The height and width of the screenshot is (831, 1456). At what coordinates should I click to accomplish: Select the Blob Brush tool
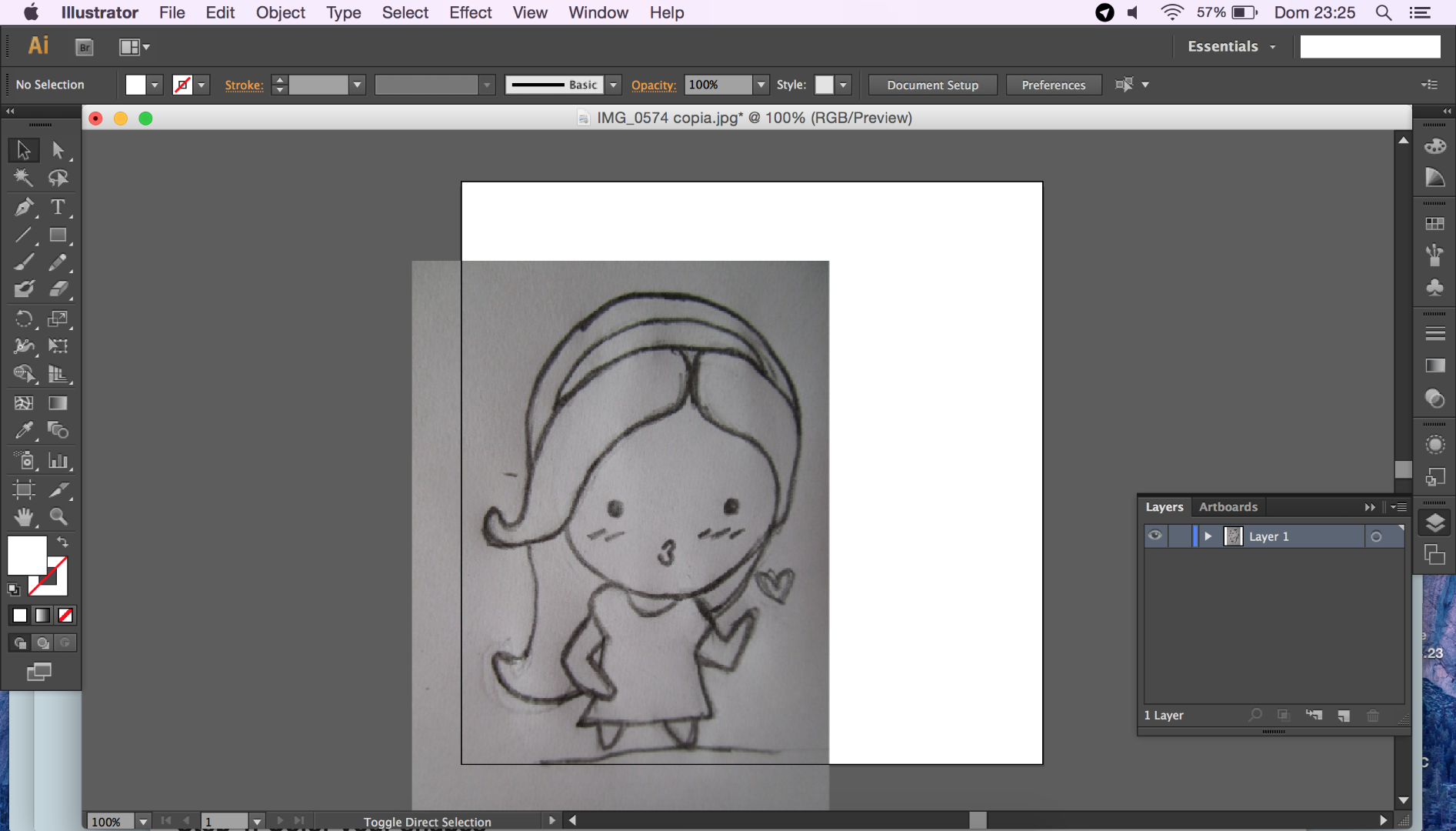point(24,289)
